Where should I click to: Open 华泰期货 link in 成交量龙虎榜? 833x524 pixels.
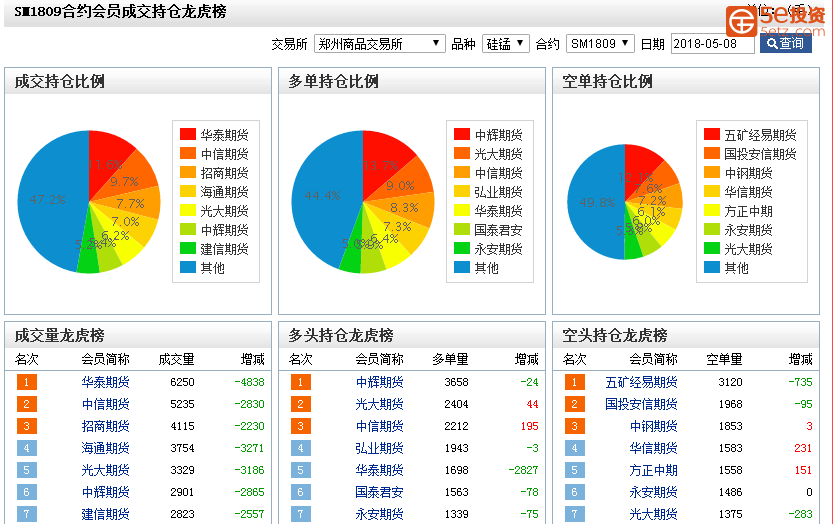click(105, 382)
